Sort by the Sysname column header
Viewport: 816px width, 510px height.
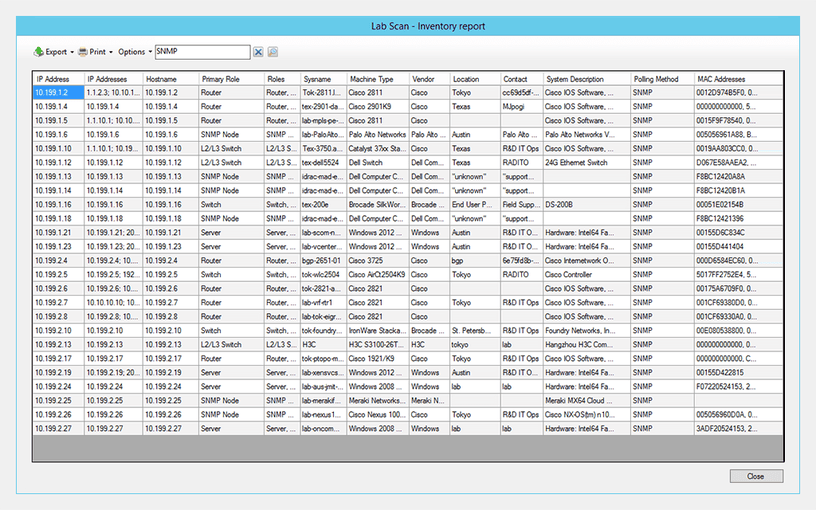click(x=324, y=79)
